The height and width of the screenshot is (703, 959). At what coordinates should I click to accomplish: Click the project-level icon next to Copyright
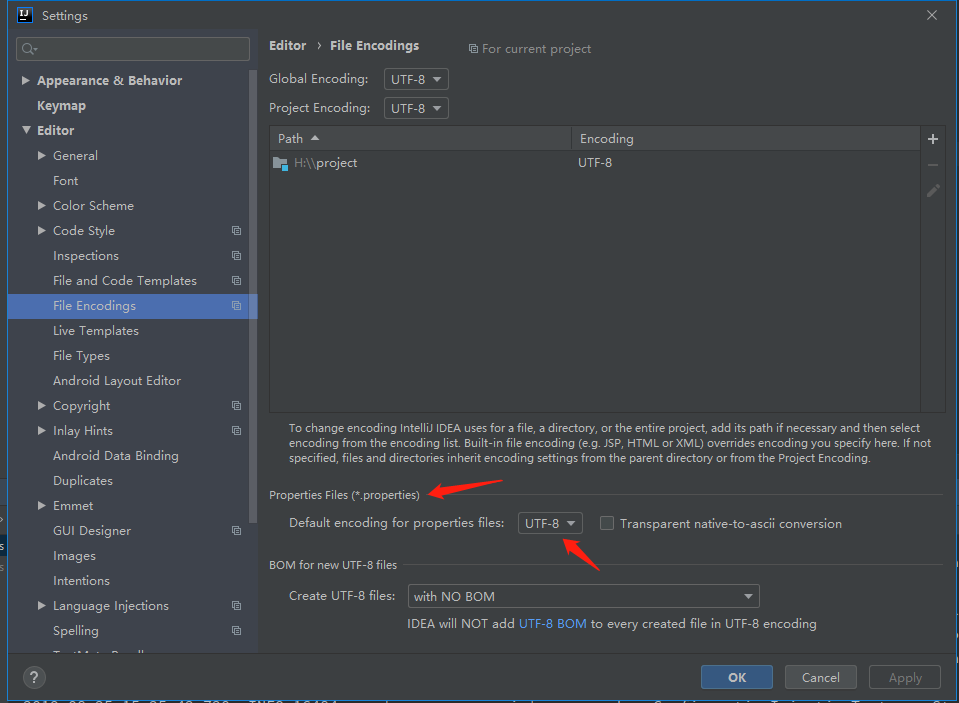click(x=237, y=406)
